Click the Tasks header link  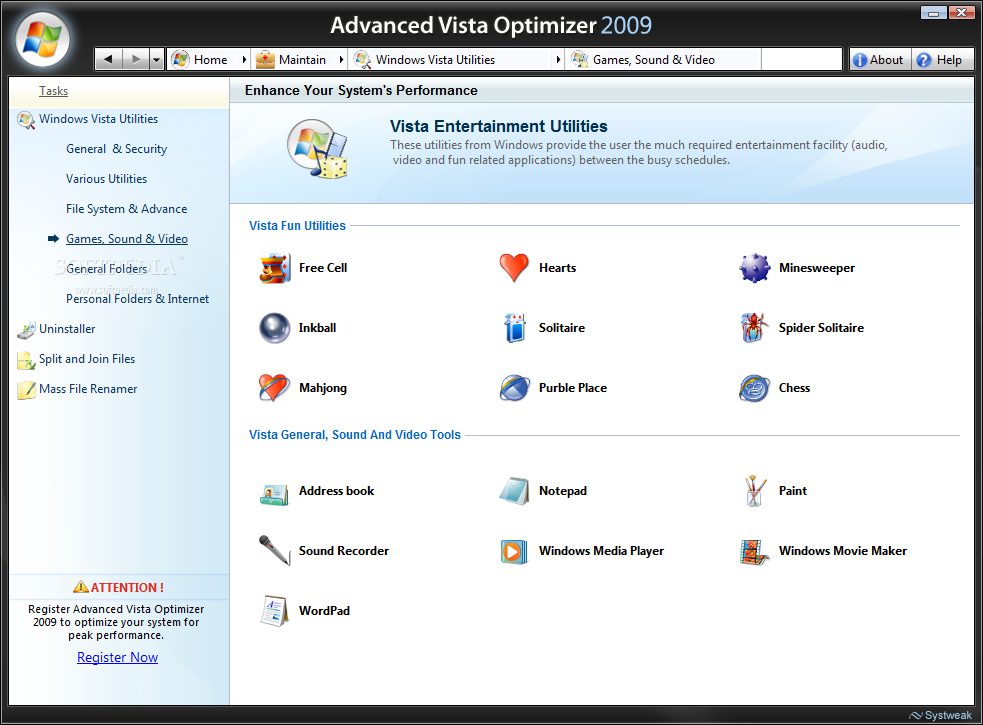(x=53, y=91)
